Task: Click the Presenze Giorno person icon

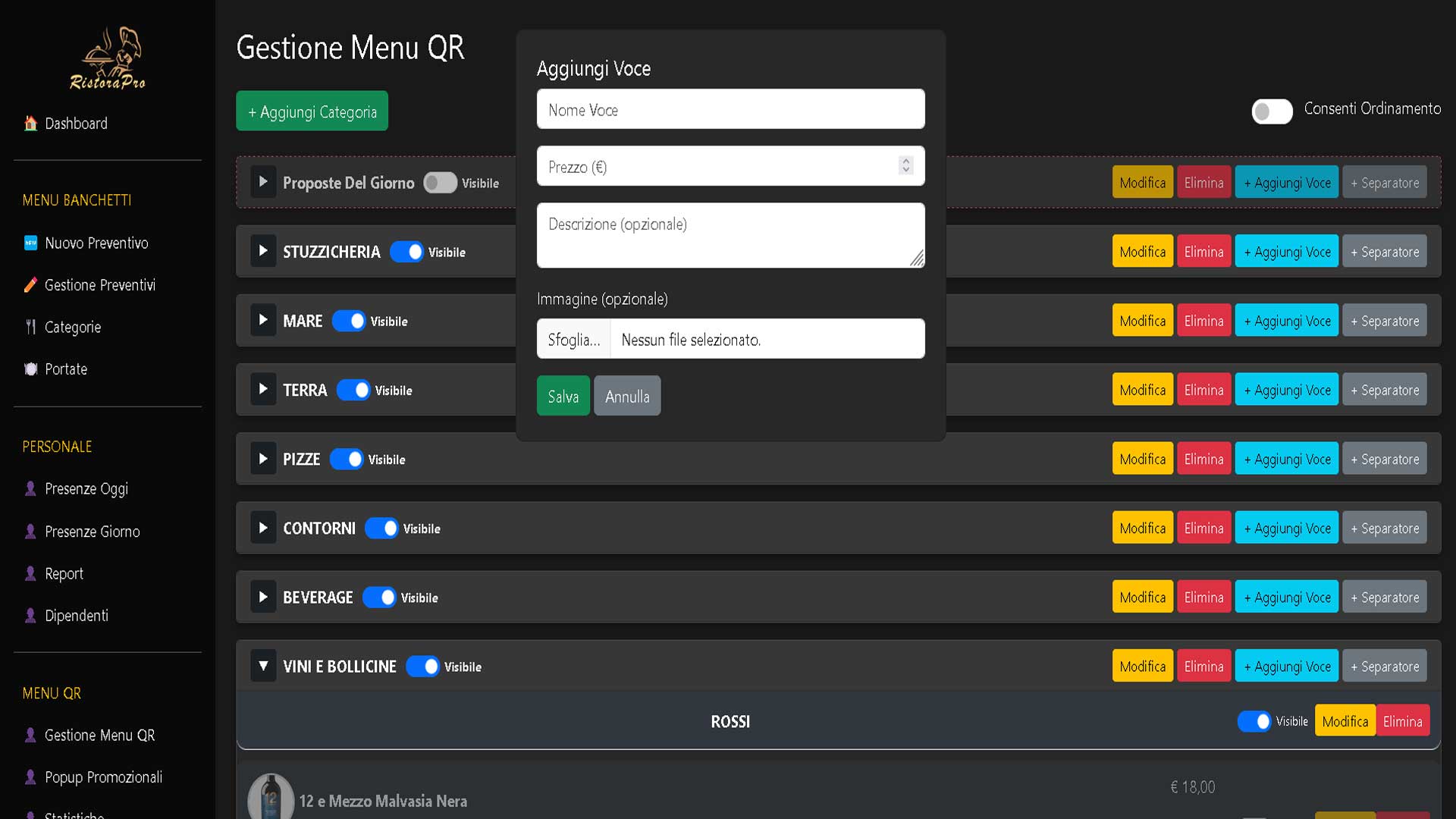Action: [30, 532]
